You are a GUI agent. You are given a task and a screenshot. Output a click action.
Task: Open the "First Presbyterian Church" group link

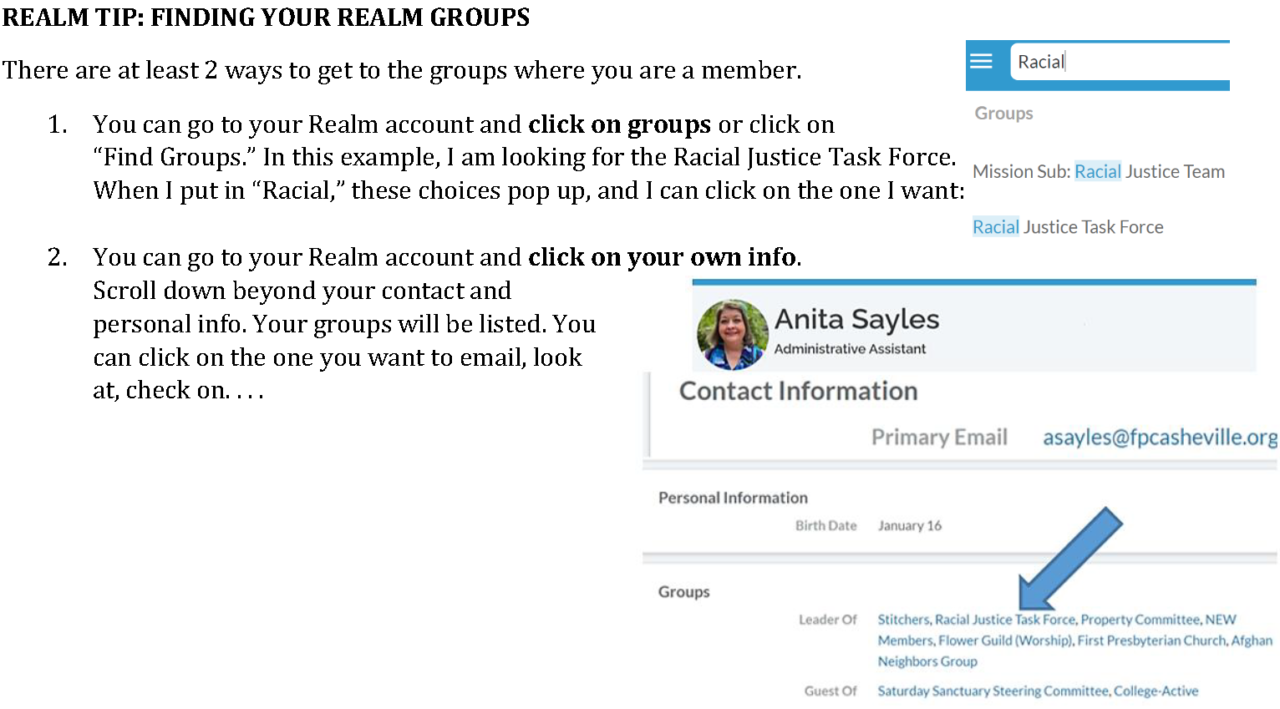pyautogui.click(x=1152, y=641)
